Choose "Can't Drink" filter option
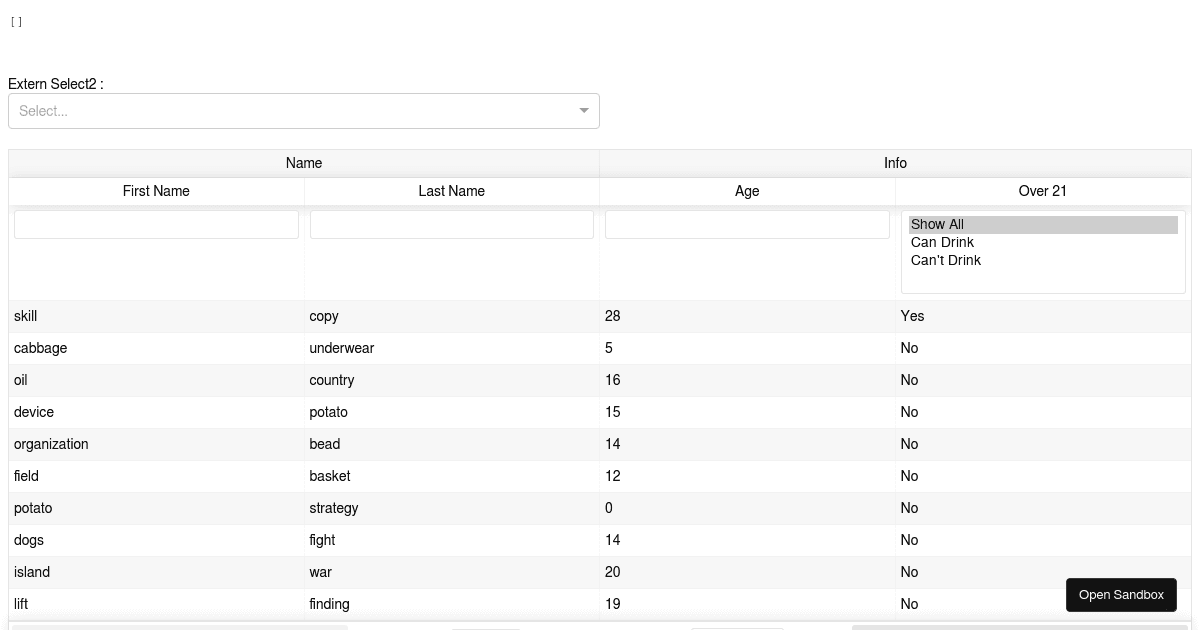 point(945,260)
